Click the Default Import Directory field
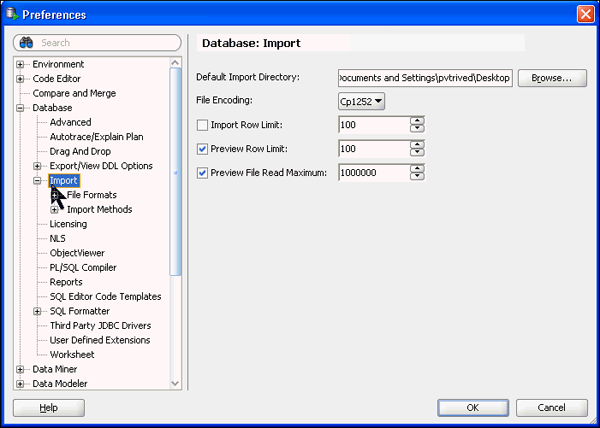The height and width of the screenshot is (428, 600). coord(425,78)
